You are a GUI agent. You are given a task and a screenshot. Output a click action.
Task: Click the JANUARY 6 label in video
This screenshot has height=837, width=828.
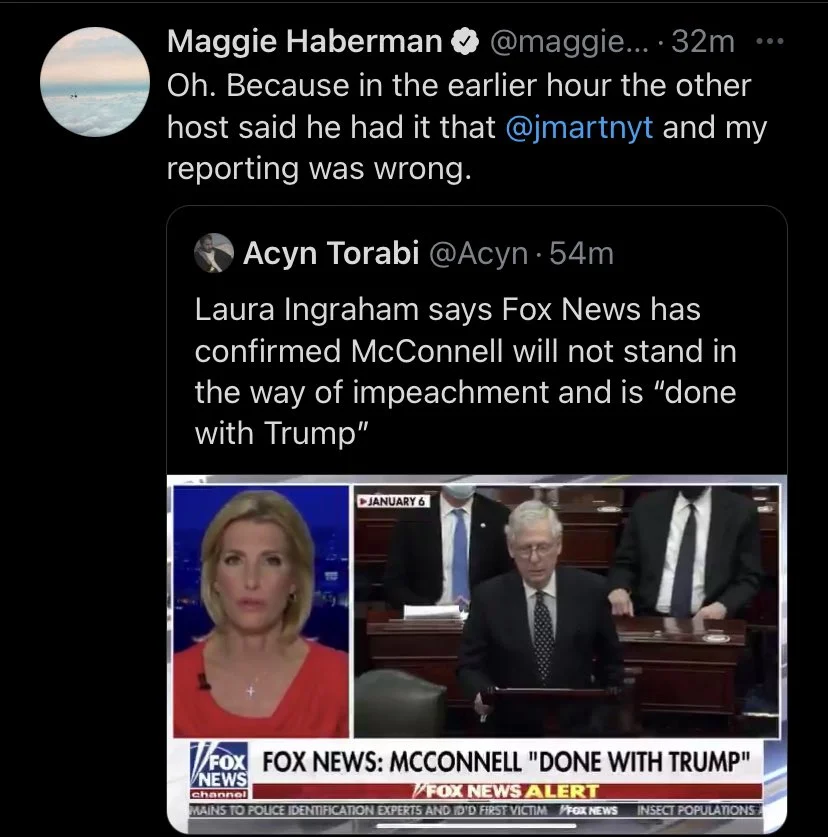click(x=392, y=500)
